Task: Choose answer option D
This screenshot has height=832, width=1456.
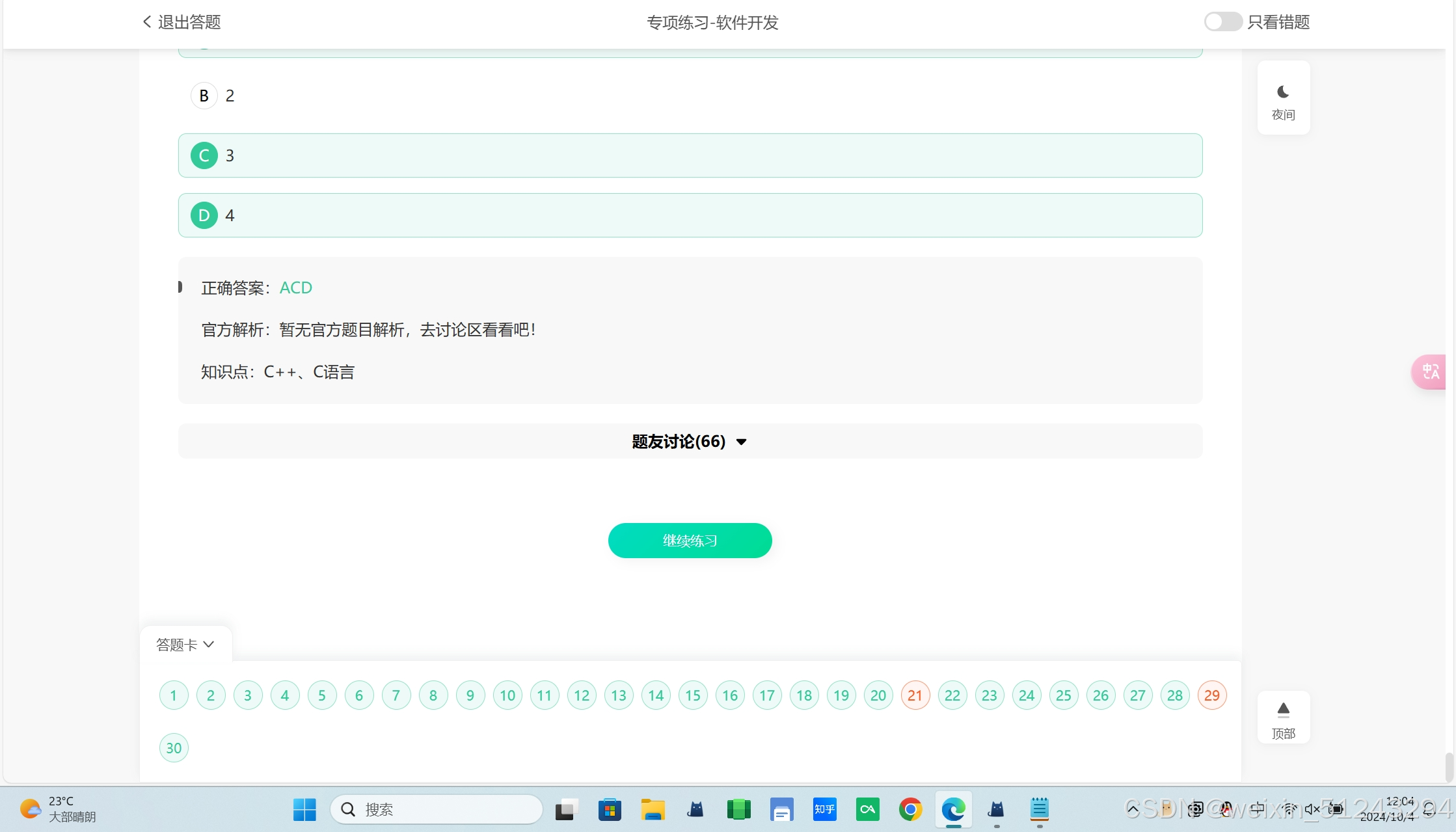Action: [x=204, y=215]
